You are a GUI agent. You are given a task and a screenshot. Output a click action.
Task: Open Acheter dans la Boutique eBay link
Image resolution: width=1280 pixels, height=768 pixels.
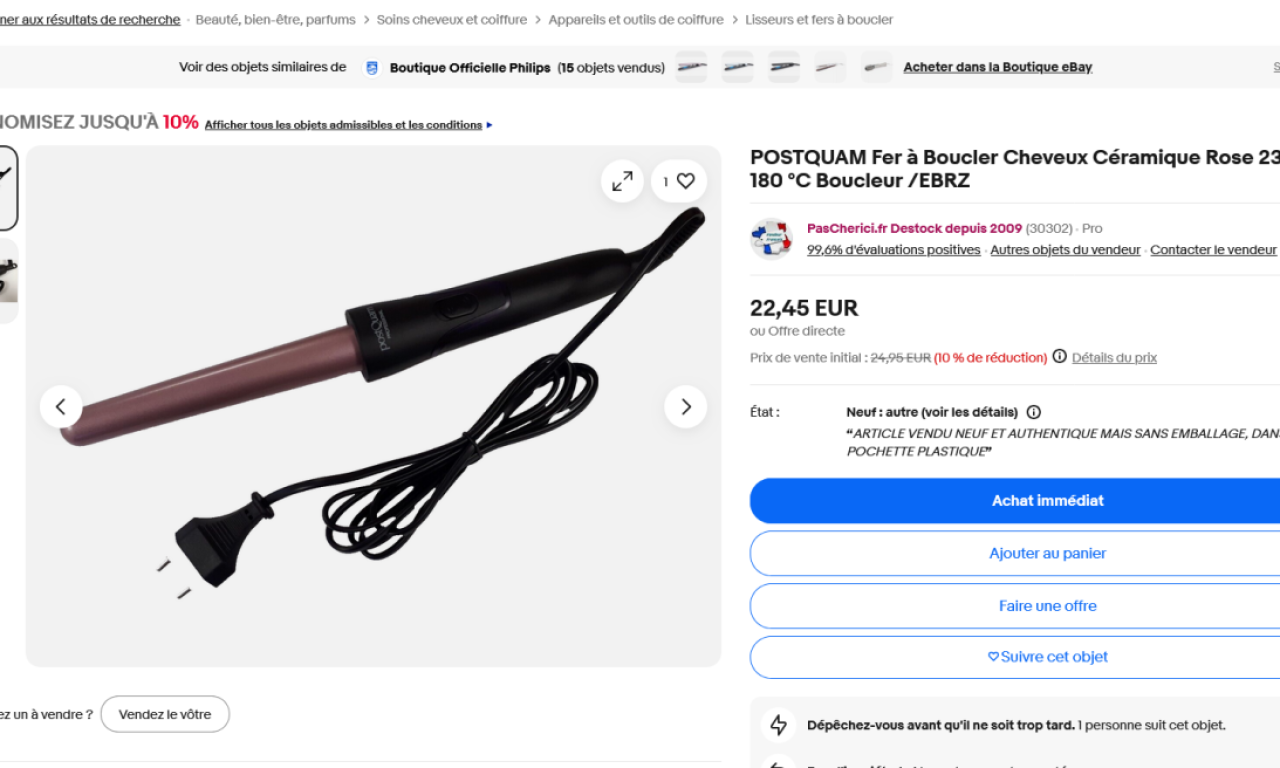point(997,68)
